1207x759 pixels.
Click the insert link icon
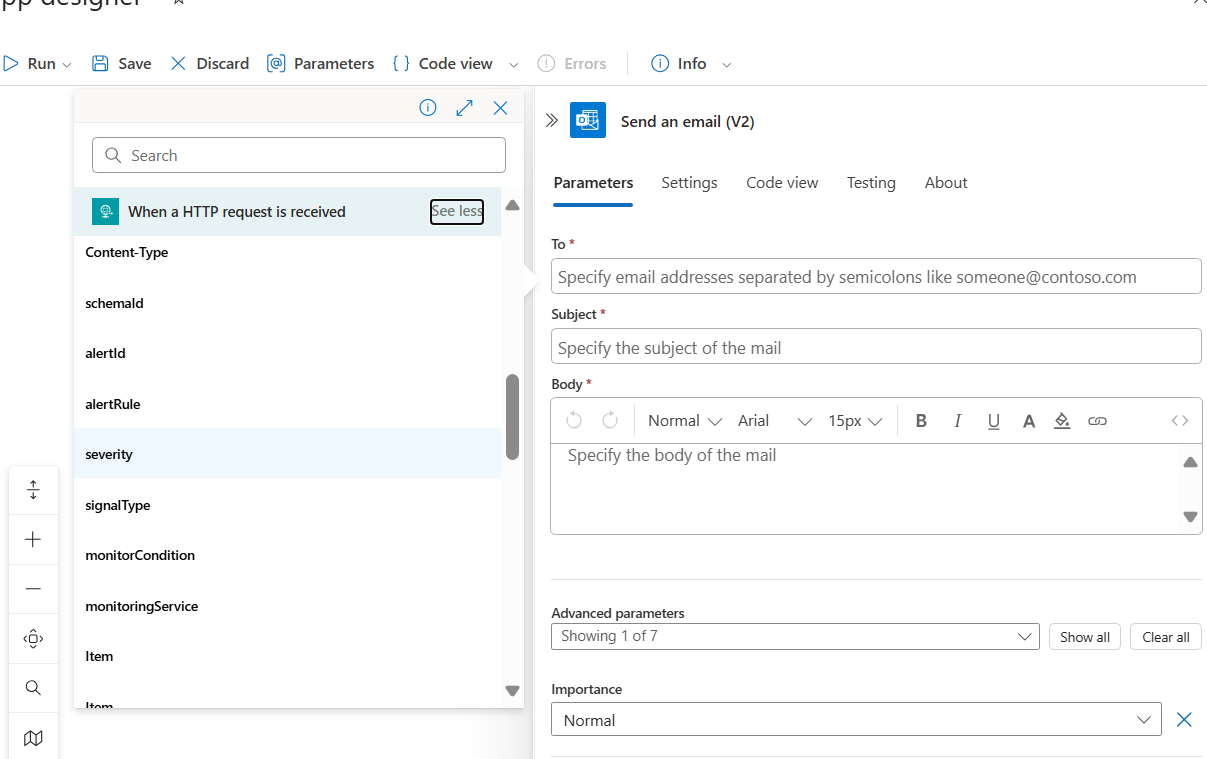(x=1097, y=421)
